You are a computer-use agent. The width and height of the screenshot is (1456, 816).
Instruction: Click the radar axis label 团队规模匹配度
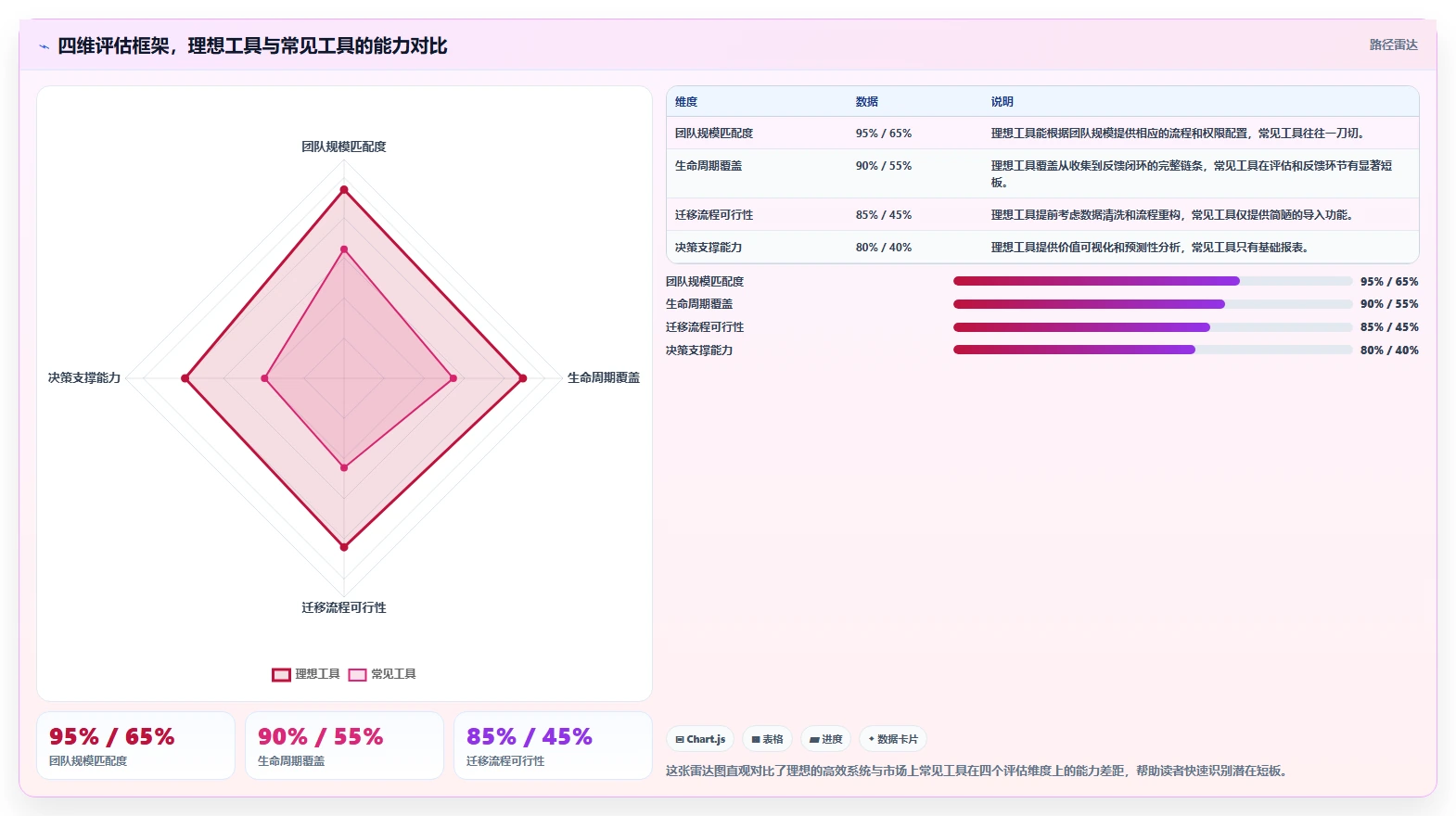pos(344,147)
